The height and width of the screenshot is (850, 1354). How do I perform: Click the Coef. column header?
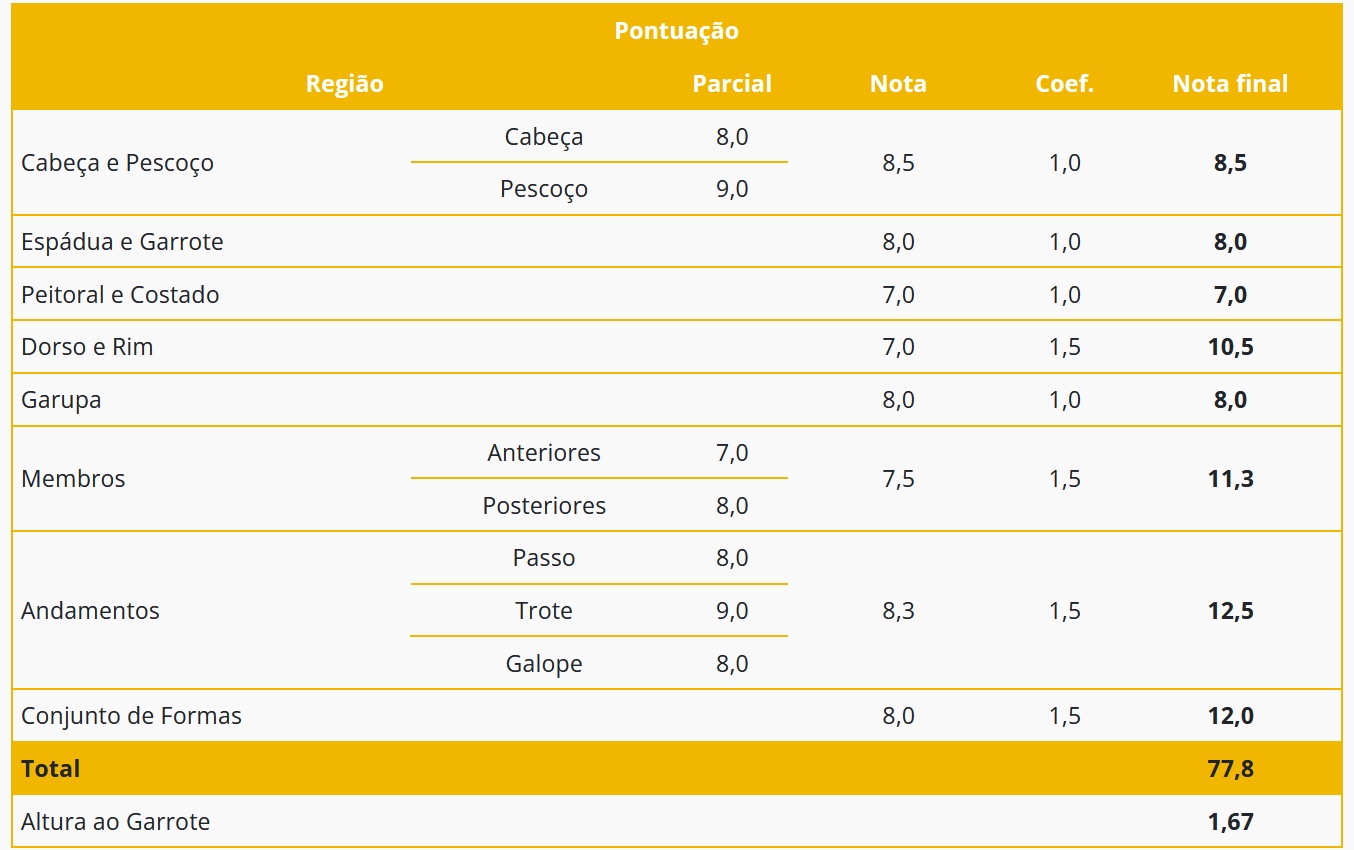[x=1065, y=84]
